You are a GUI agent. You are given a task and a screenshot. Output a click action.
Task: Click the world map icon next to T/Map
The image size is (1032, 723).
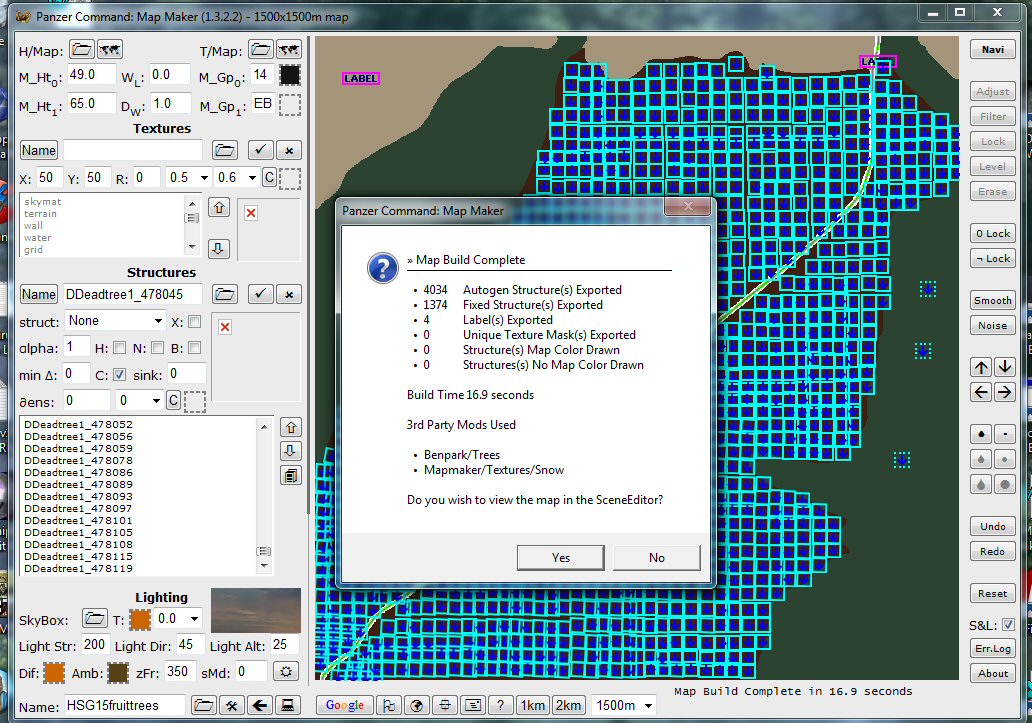(289, 49)
